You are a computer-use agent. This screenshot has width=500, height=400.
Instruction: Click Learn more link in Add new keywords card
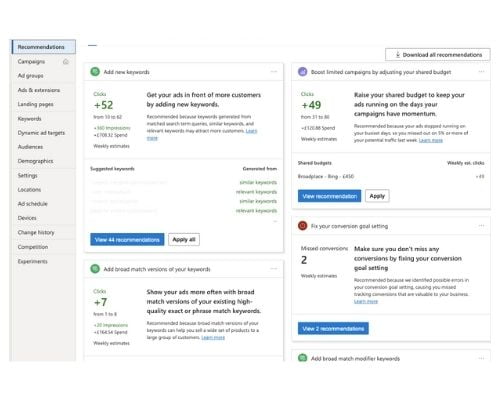click(251, 131)
